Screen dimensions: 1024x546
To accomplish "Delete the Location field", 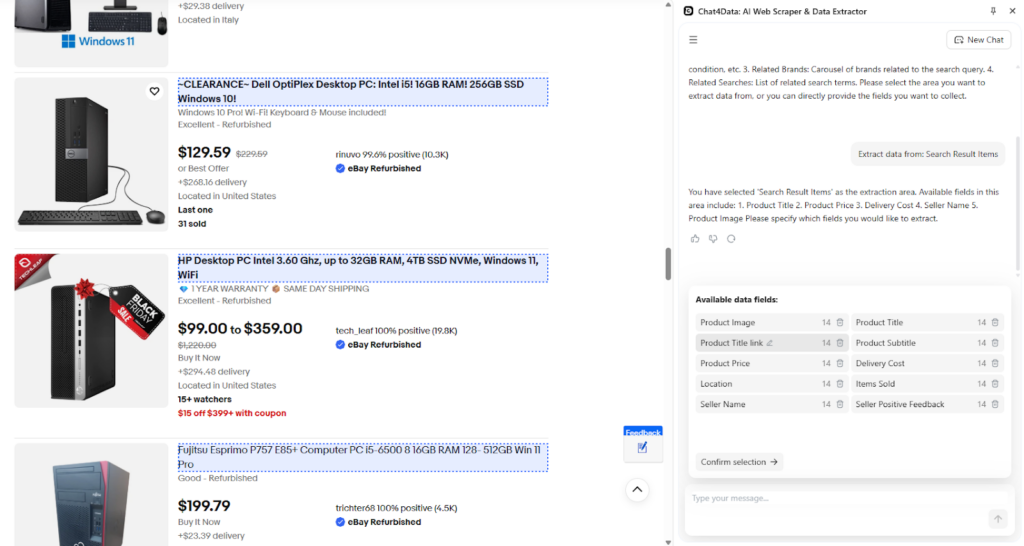I will point(840,384).
